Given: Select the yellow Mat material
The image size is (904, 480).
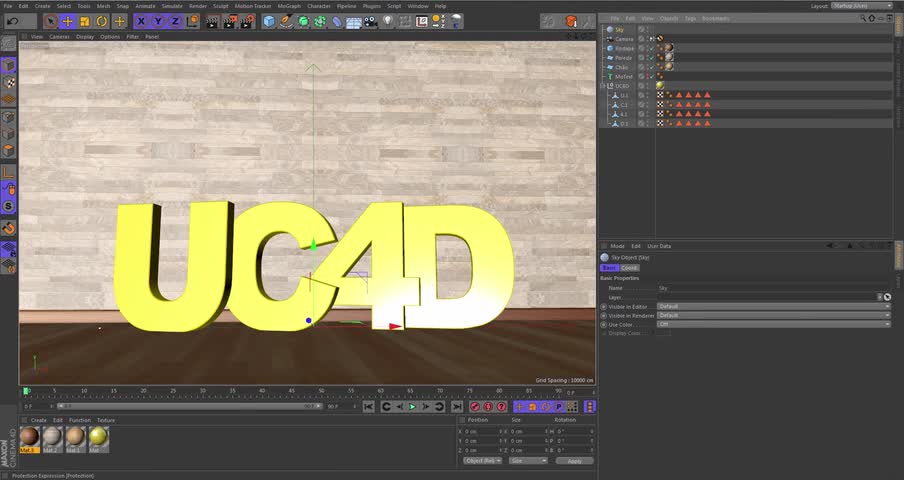Looking at the screenshot, I should (99, 440).
